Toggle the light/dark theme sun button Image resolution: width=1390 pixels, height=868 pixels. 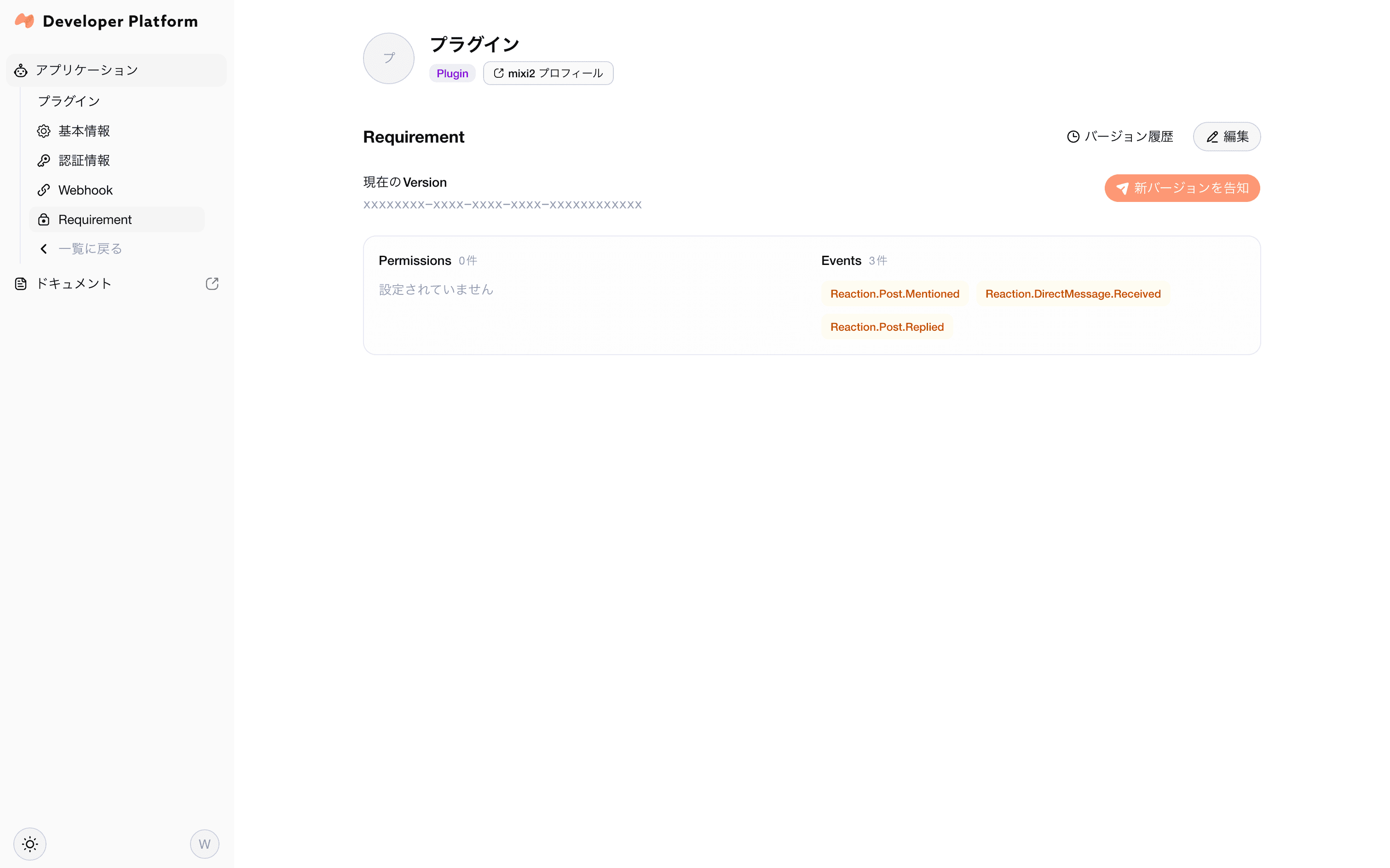(x=30, y=844)
